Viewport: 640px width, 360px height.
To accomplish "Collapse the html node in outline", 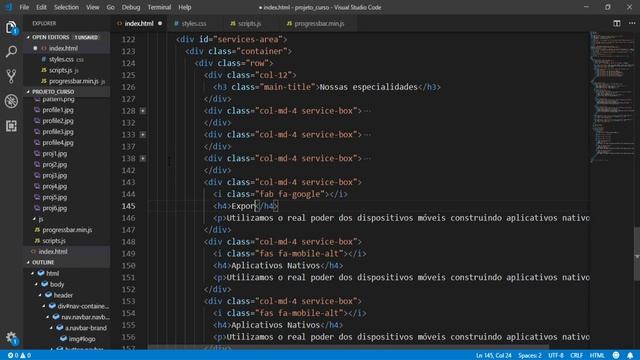I will tap(33, 273).
